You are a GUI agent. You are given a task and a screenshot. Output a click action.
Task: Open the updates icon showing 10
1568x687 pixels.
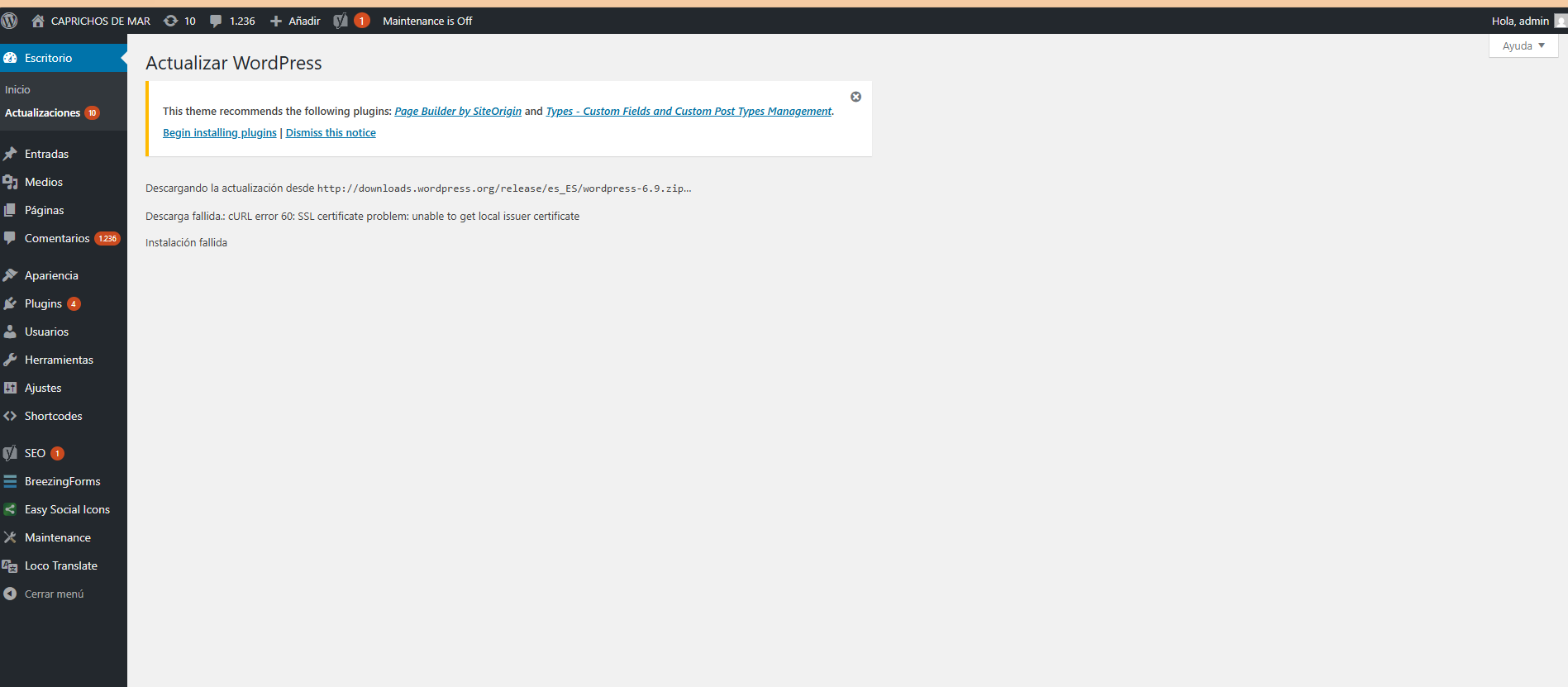pos(179,21)
